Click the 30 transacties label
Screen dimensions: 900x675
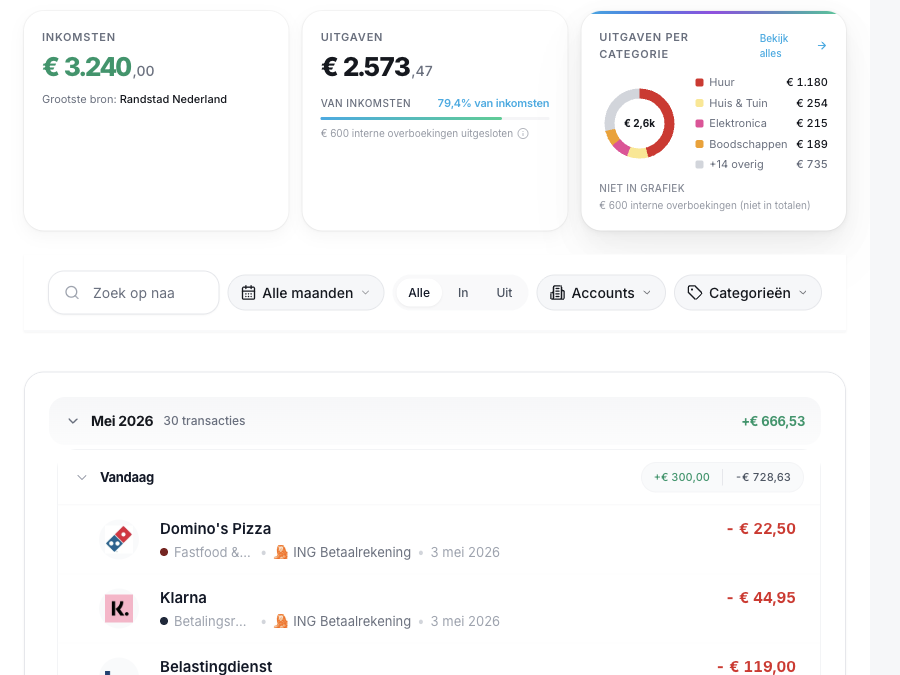point(204,421)
